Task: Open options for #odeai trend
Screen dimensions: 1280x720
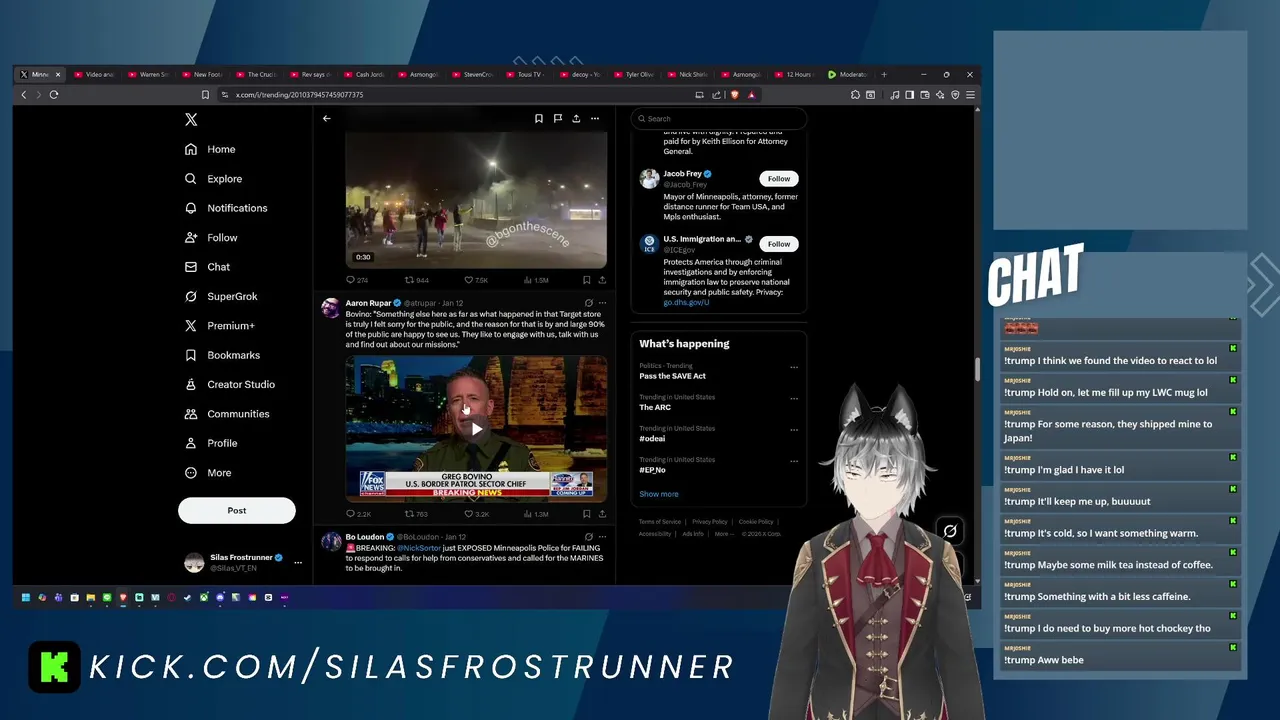Action: pyautogui.click(x=794, y=430)
